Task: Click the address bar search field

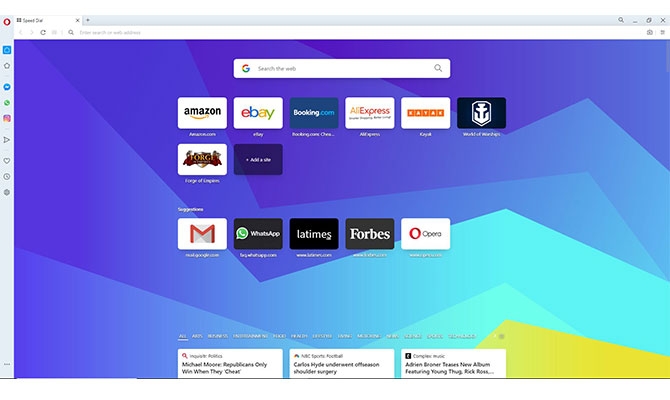Action: pos(359,32)
